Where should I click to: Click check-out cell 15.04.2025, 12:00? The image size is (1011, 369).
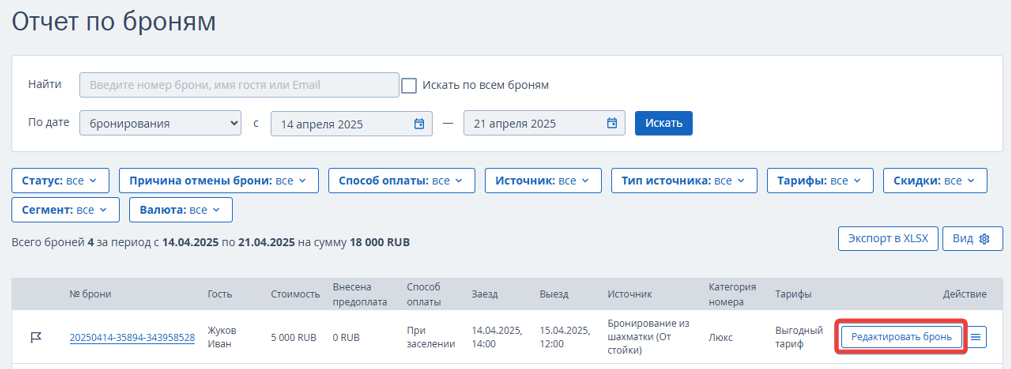tap(564, 337)
